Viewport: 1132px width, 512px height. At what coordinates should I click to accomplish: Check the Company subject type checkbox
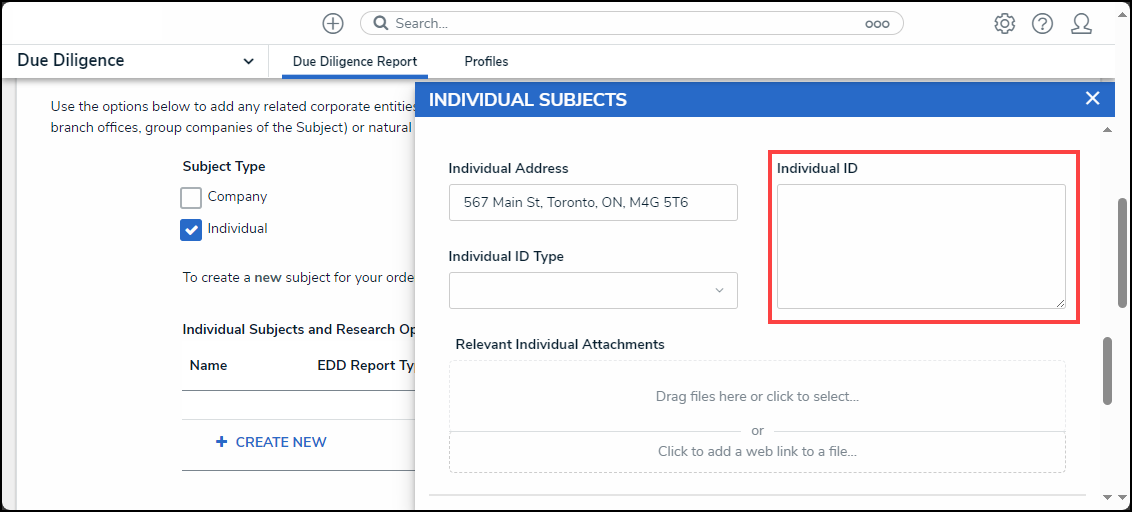(191, 197)
